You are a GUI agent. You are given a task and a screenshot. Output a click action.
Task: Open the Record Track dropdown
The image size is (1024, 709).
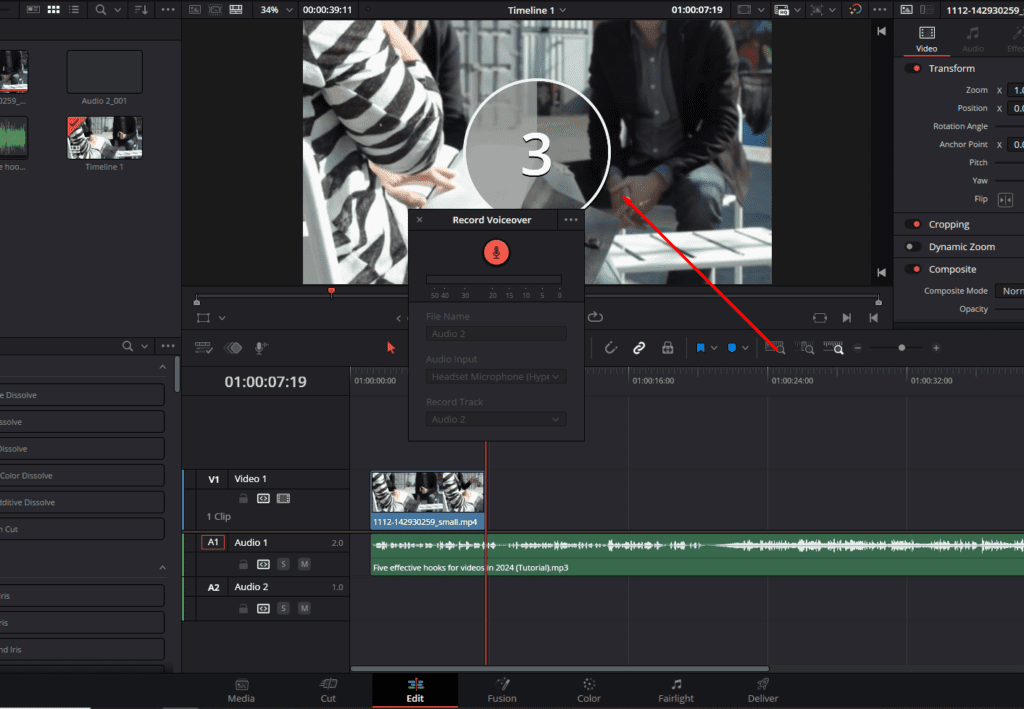pos(496,420)
